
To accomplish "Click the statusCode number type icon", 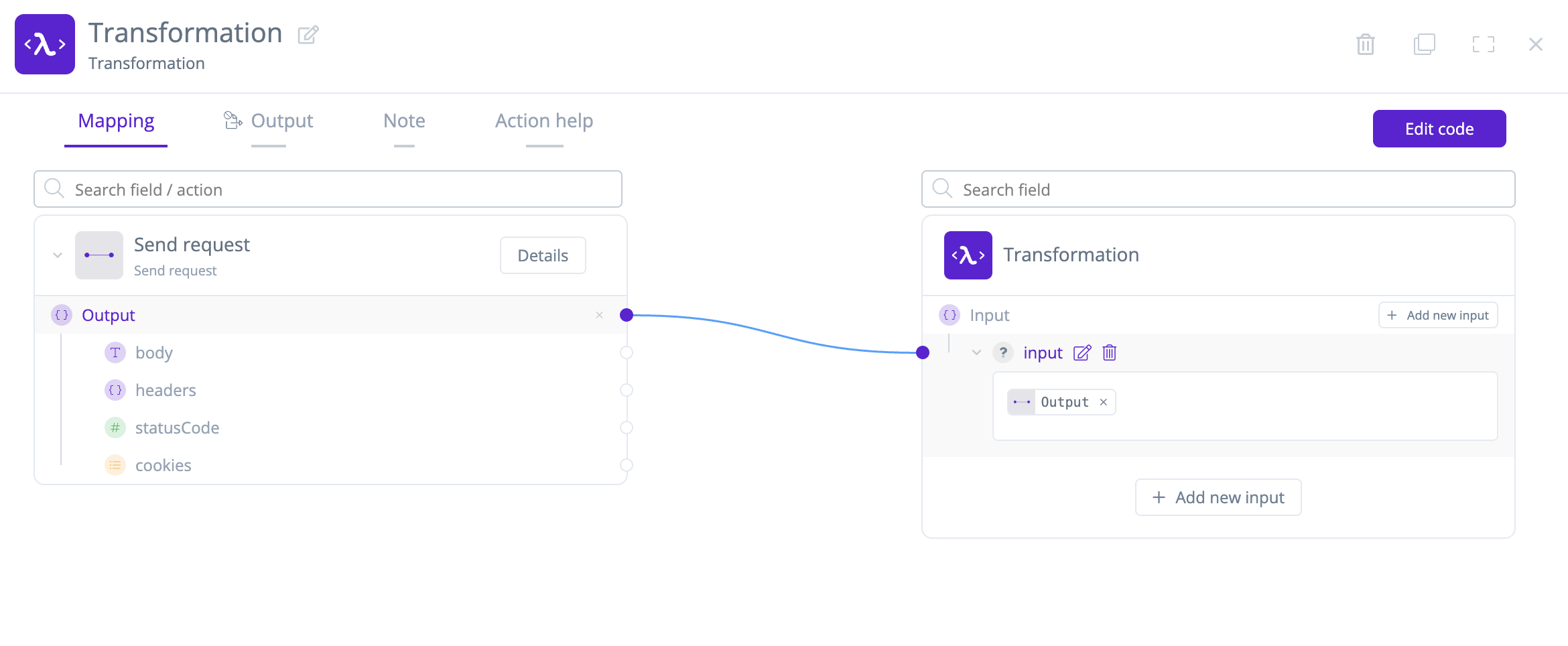I will [x=115, y=428].
